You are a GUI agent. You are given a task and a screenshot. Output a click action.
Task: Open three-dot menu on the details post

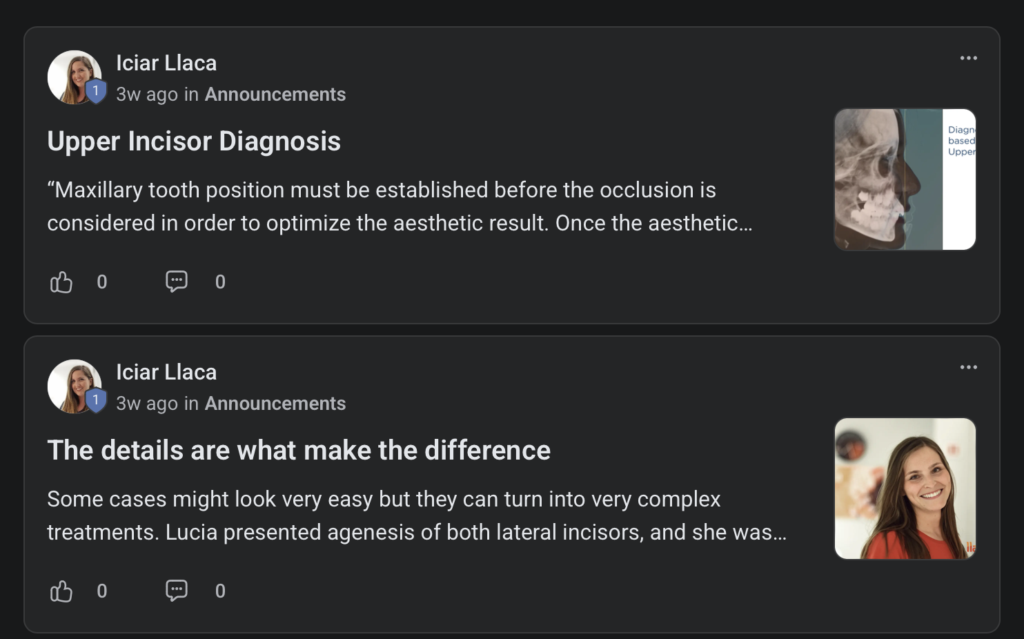(968, 367)
